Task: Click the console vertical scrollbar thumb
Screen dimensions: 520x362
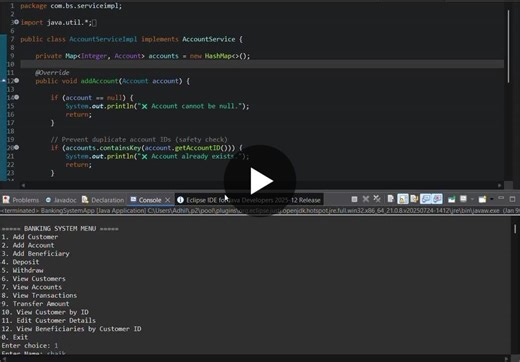Action: 515,229
